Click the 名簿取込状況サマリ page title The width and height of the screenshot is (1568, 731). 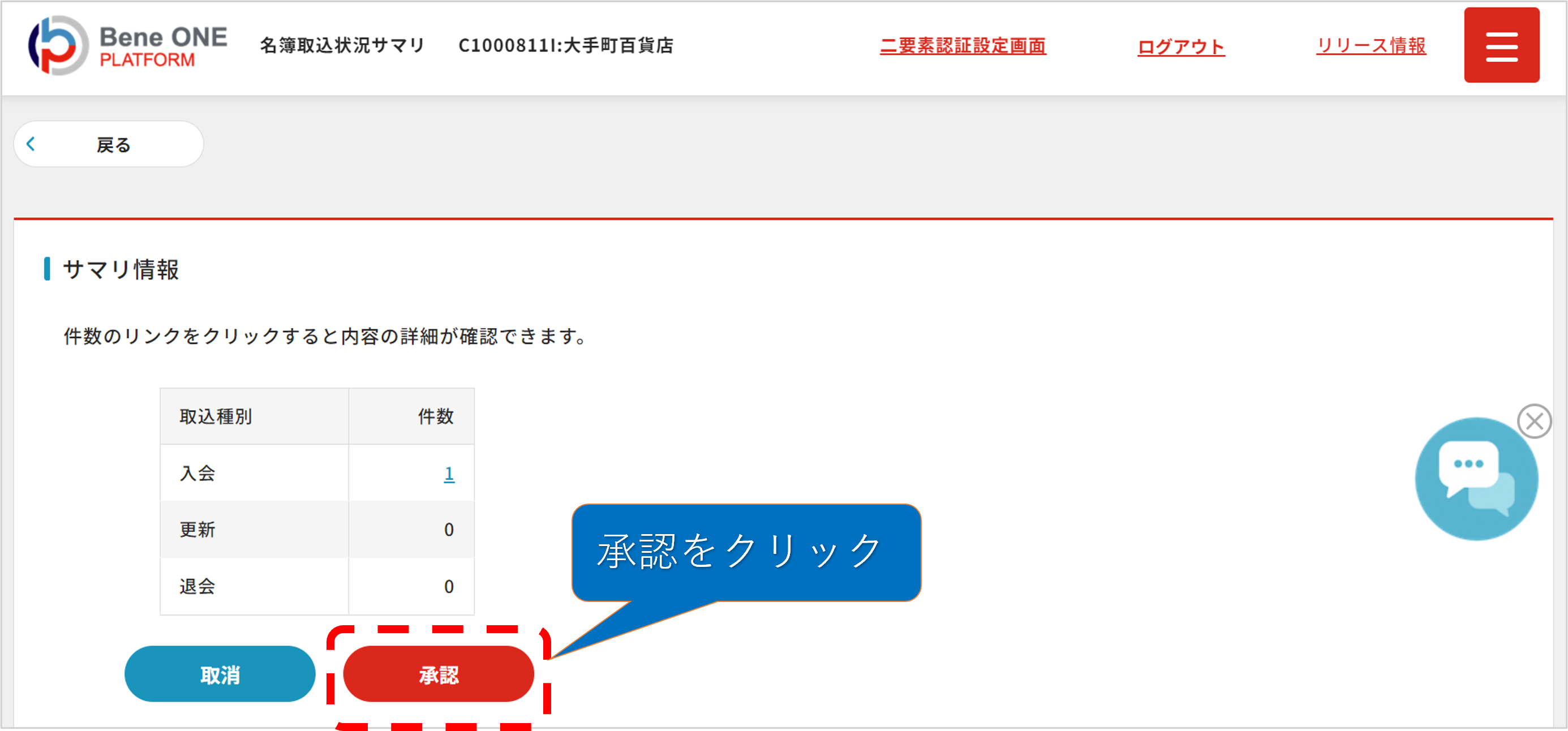tap(342, 46)
